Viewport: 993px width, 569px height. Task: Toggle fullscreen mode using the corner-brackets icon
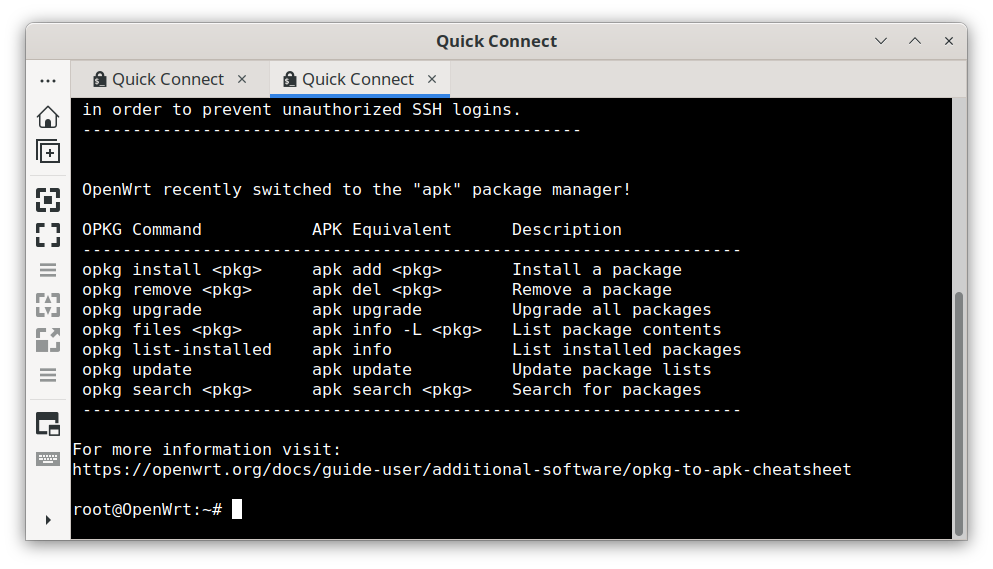click(48, 235)
